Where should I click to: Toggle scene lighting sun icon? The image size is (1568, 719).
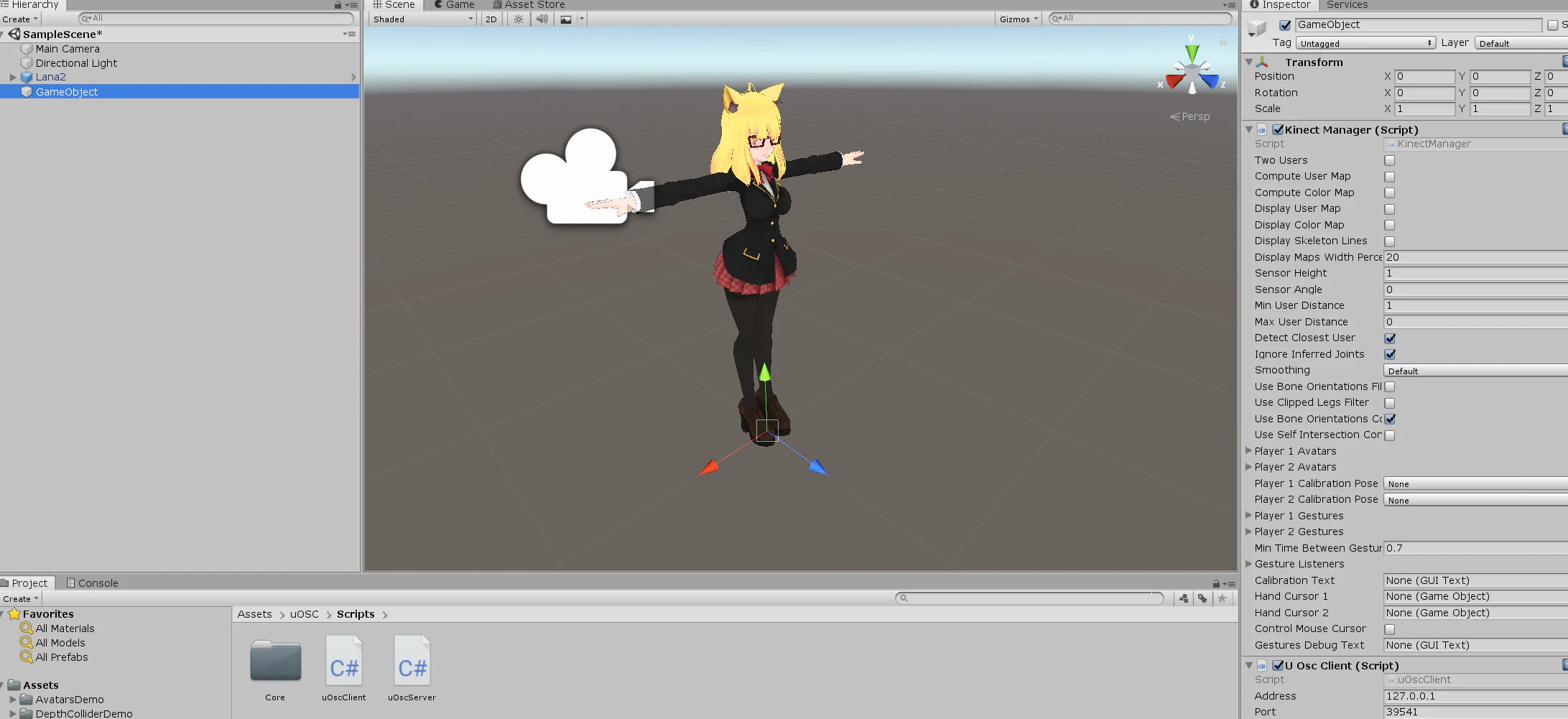pyautogui.click(x=519, y=19)
